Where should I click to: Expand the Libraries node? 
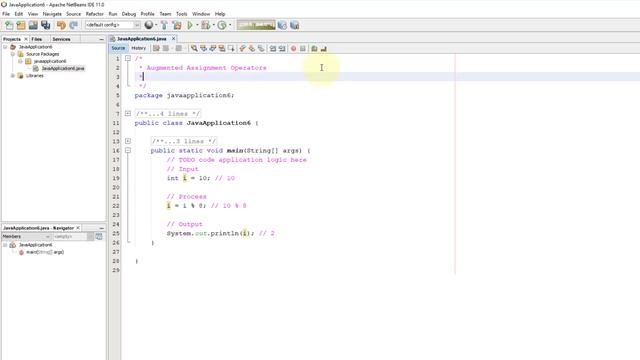tap(13, 76)
